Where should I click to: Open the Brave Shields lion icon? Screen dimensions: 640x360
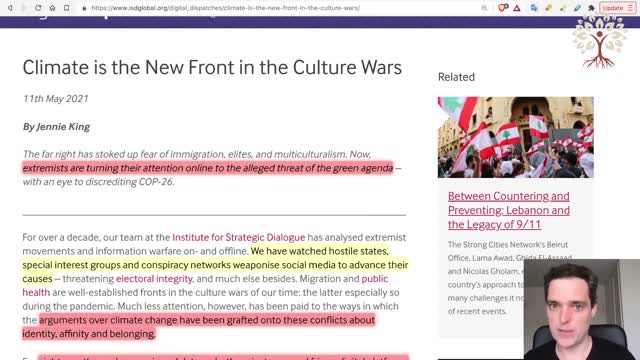click(x=503, y=7)
